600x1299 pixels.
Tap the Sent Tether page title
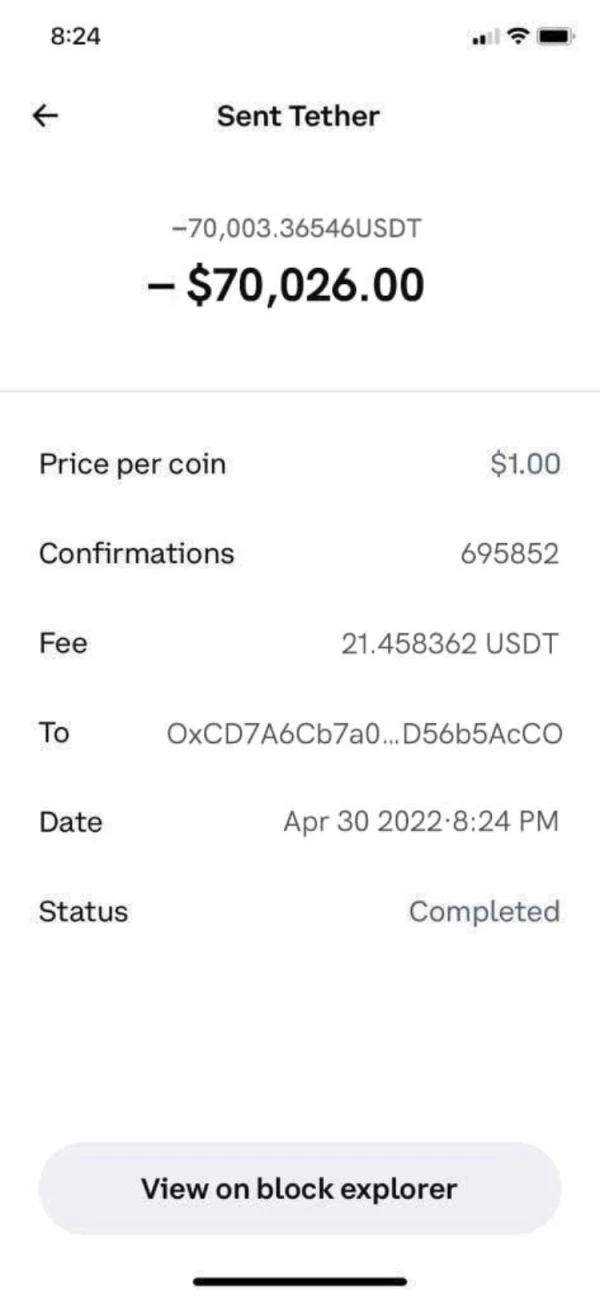point(298,116)
